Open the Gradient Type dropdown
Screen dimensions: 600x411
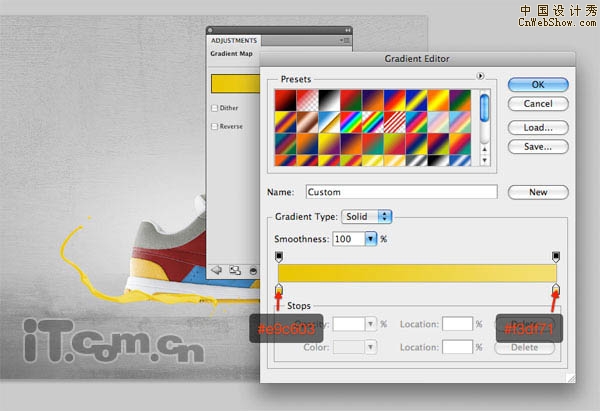coord(367,216)
